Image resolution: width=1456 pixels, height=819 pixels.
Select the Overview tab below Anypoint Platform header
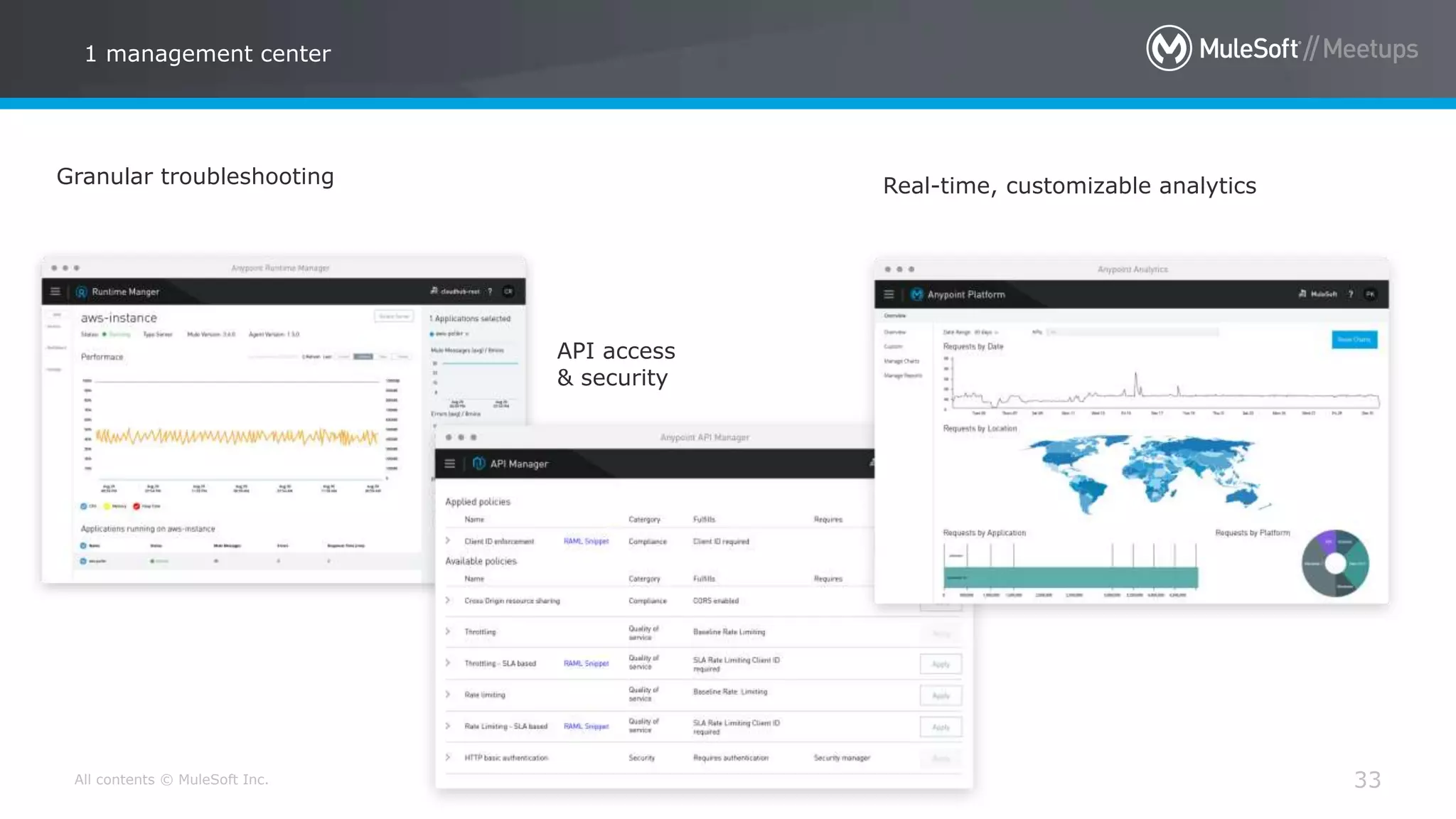click(895, 316)
